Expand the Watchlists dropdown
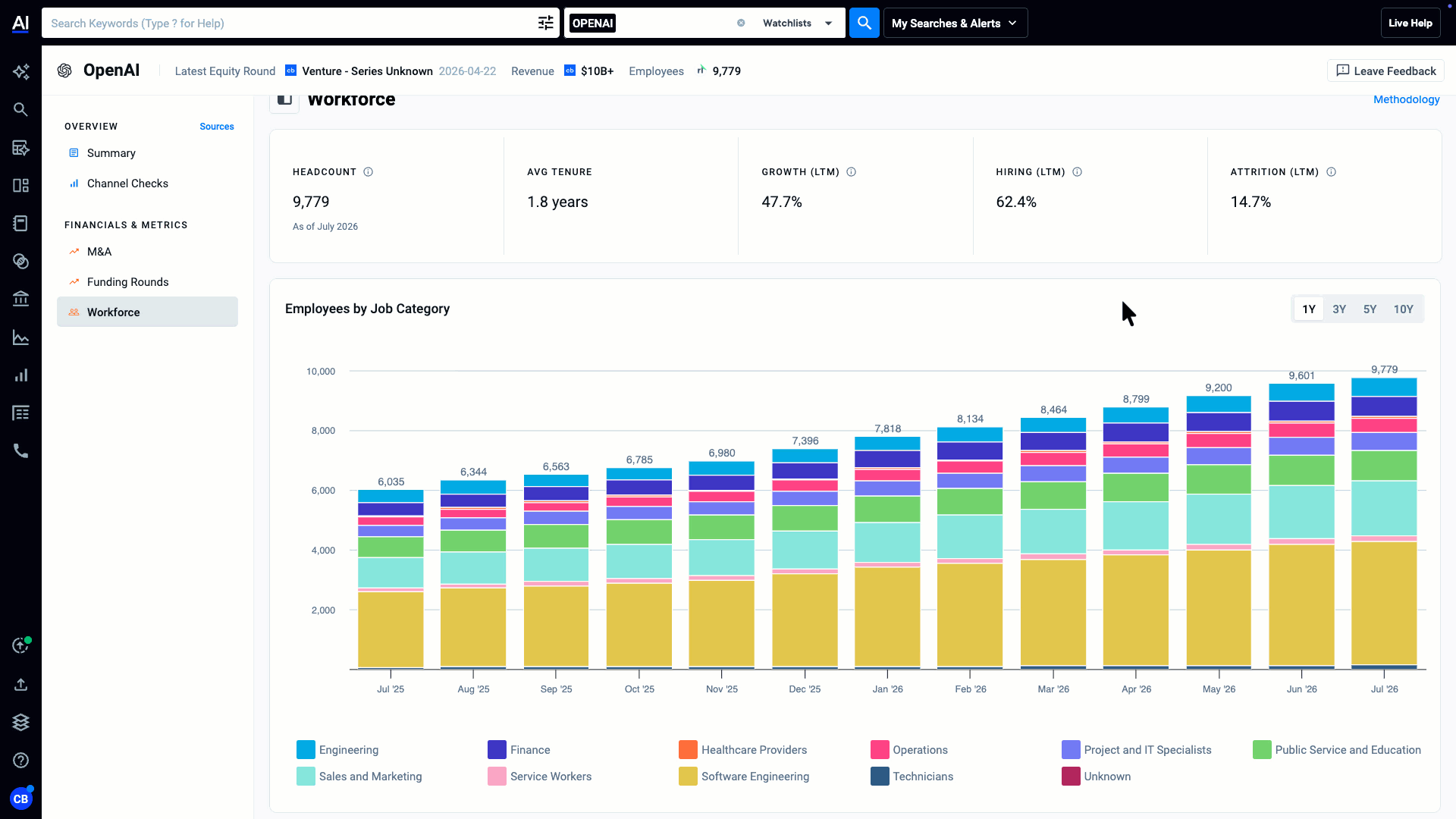This screenshot has height=819, width=1456. coord(798,23)
